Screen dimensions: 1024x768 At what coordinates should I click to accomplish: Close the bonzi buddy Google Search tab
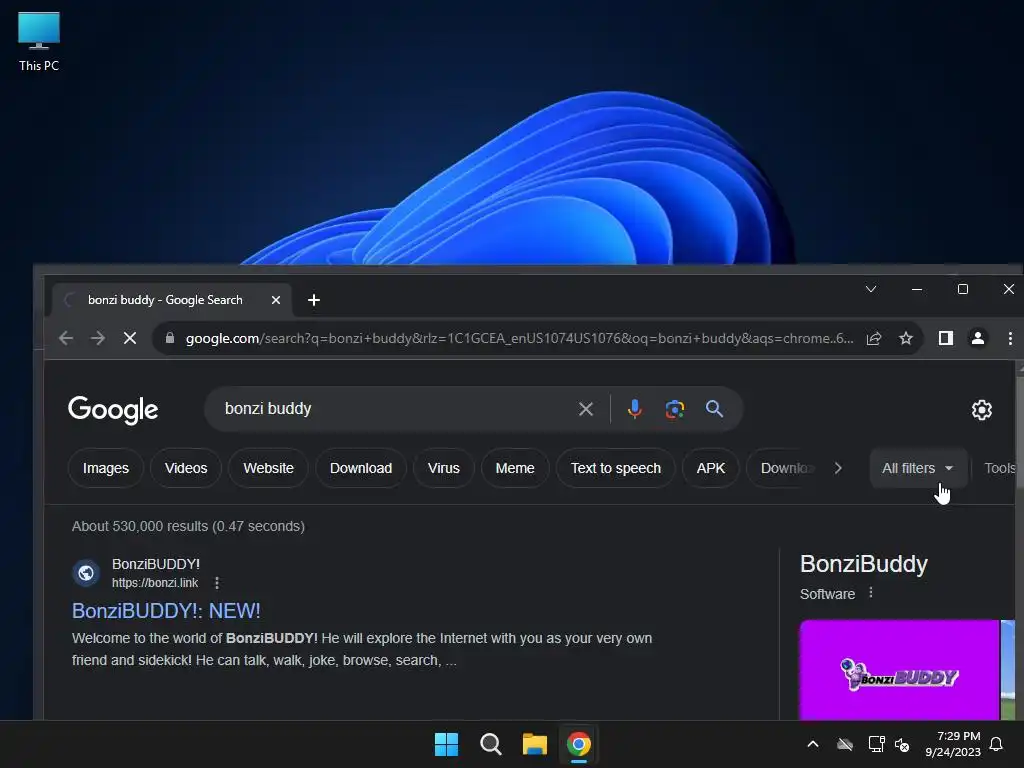(x=276, y=300)
